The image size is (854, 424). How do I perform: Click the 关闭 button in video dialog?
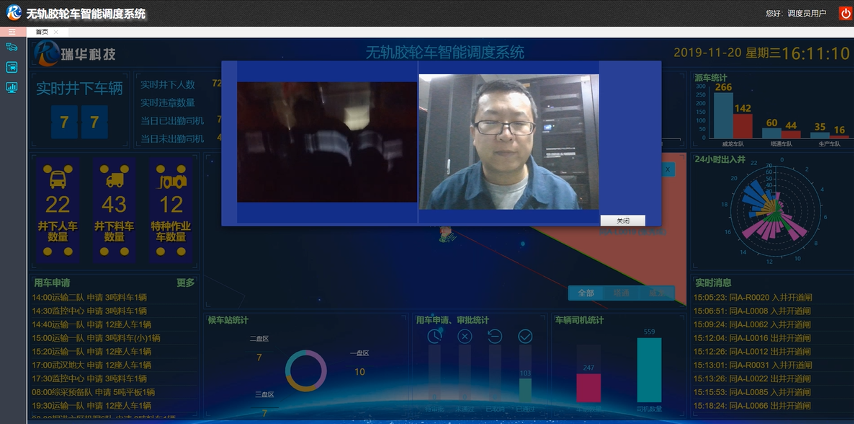pyautogui.click(x=623, y=221)
